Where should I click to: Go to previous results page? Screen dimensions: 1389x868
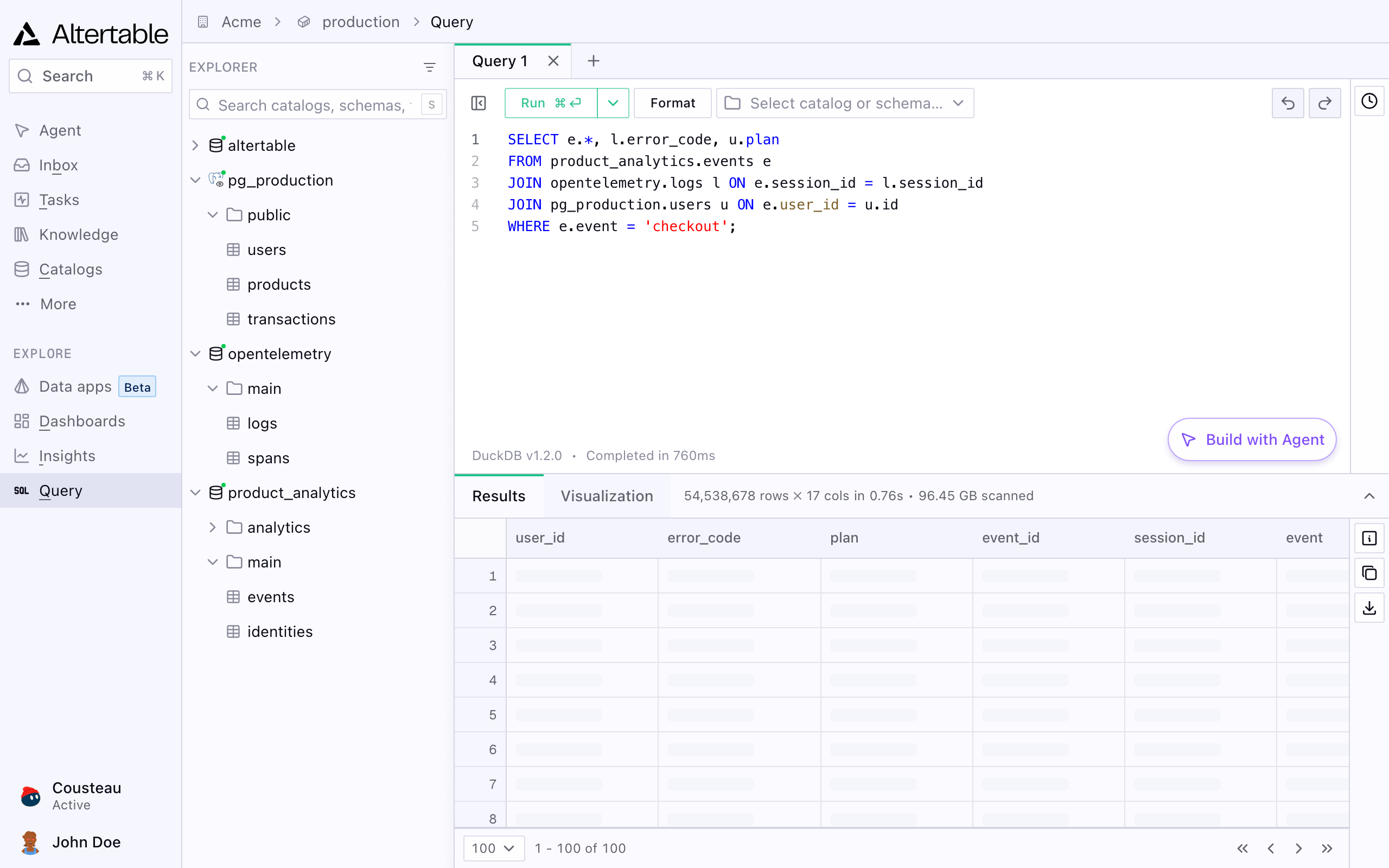(1271, 848)
